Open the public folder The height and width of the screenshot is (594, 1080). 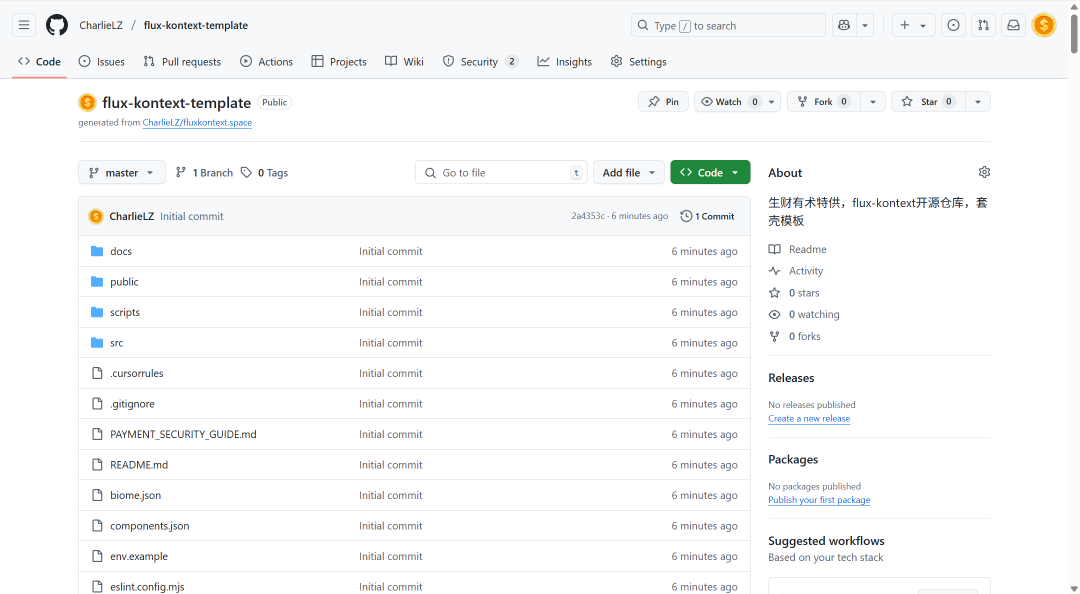[124, 282]
